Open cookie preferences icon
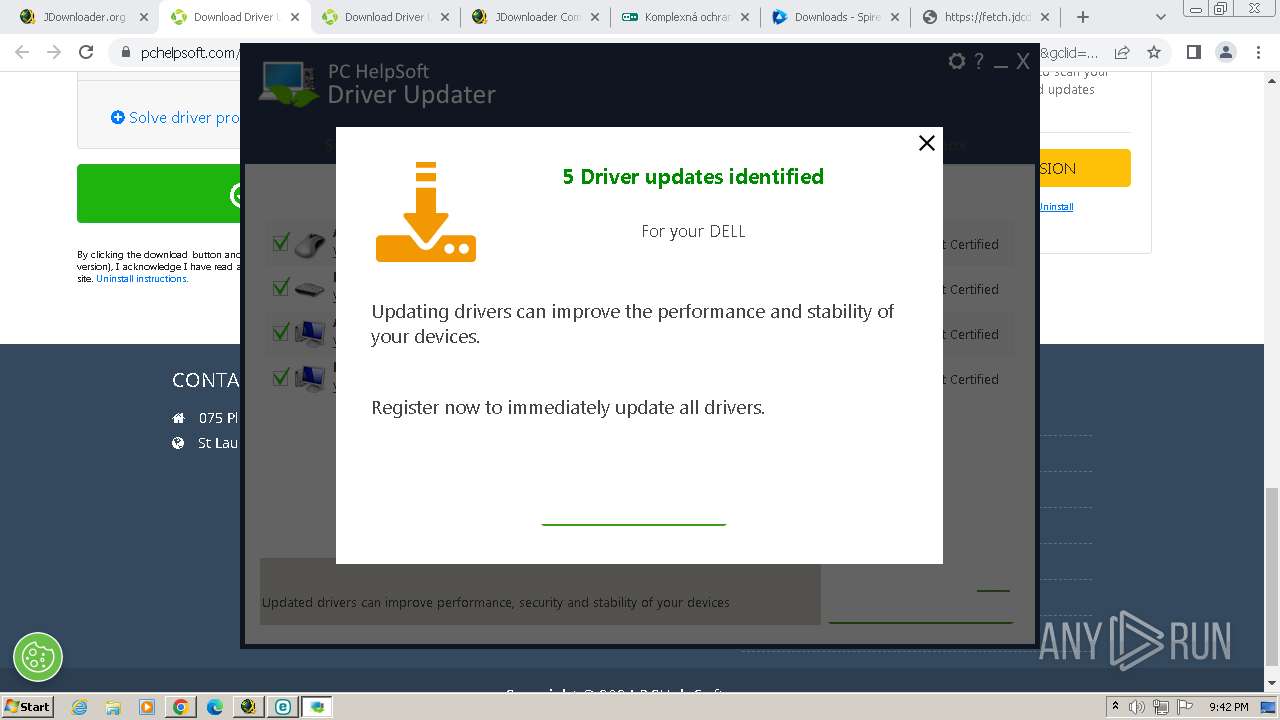 (38, 657)
